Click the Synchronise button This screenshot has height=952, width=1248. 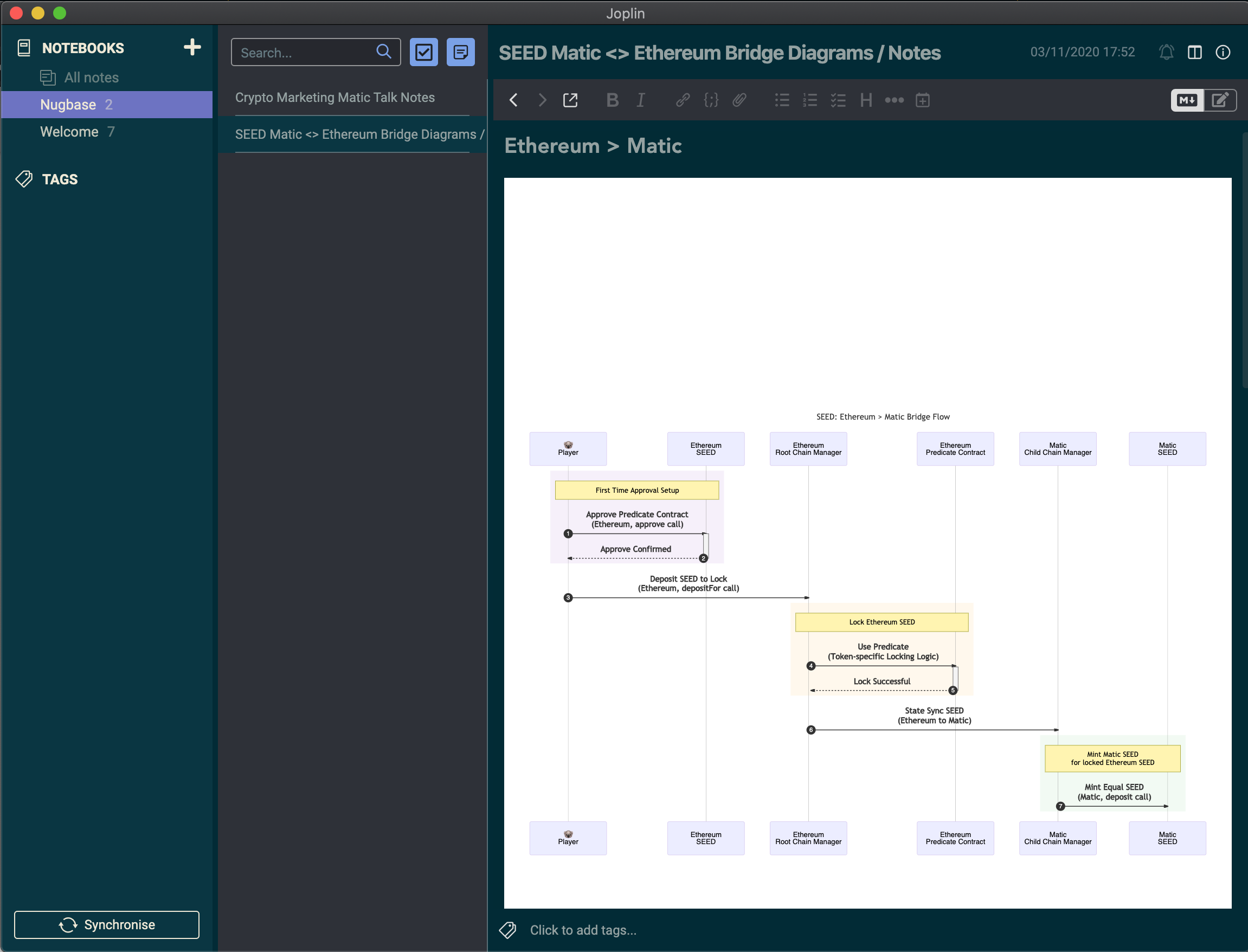click(106, 925)
